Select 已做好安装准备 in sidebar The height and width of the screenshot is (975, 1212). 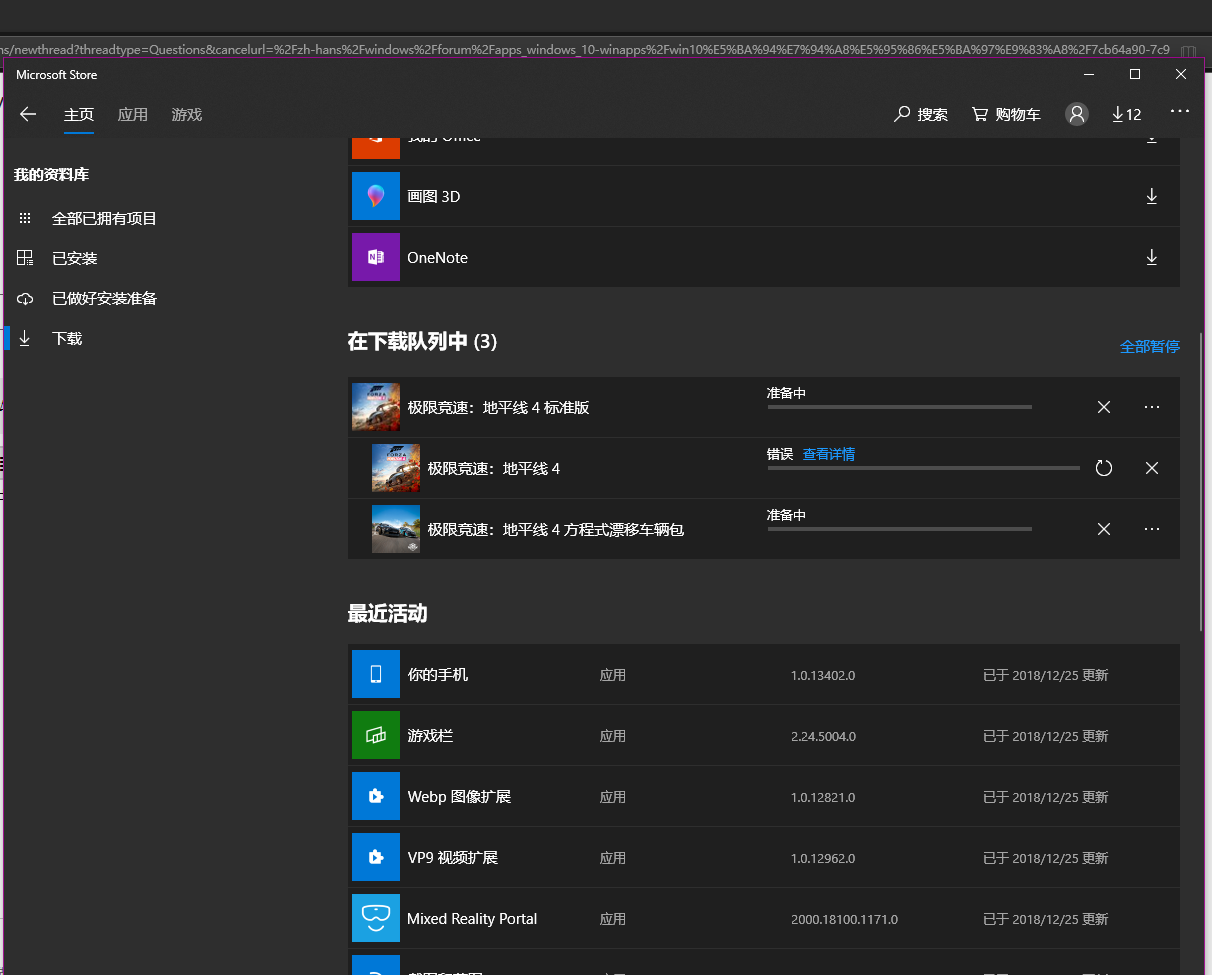point(104,298)
